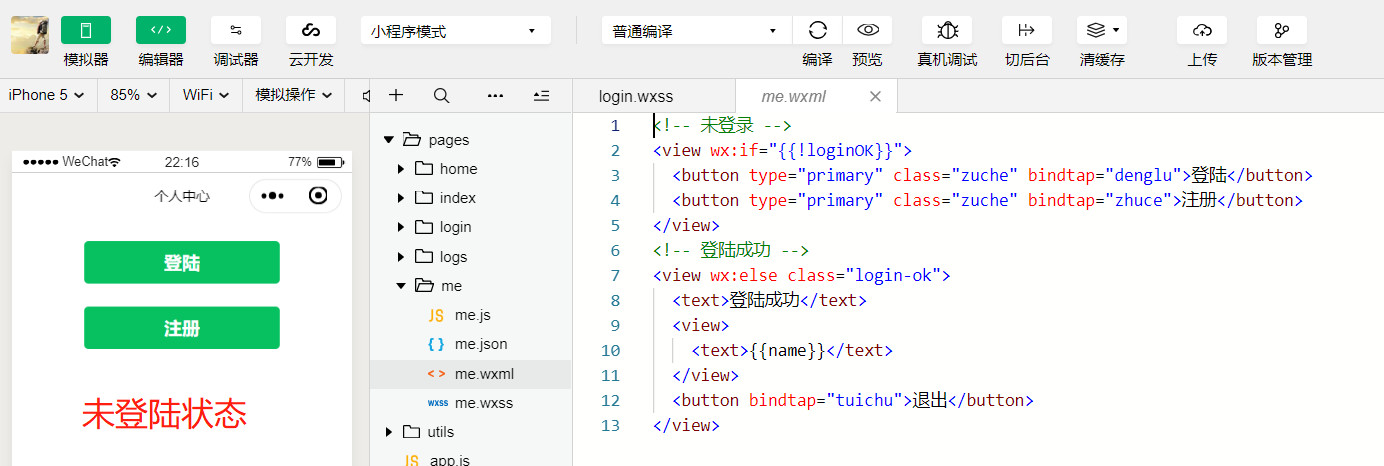Click the search icon in file explorer
1384x466 pixels.
pyautogui.click(x=441, y=96)
